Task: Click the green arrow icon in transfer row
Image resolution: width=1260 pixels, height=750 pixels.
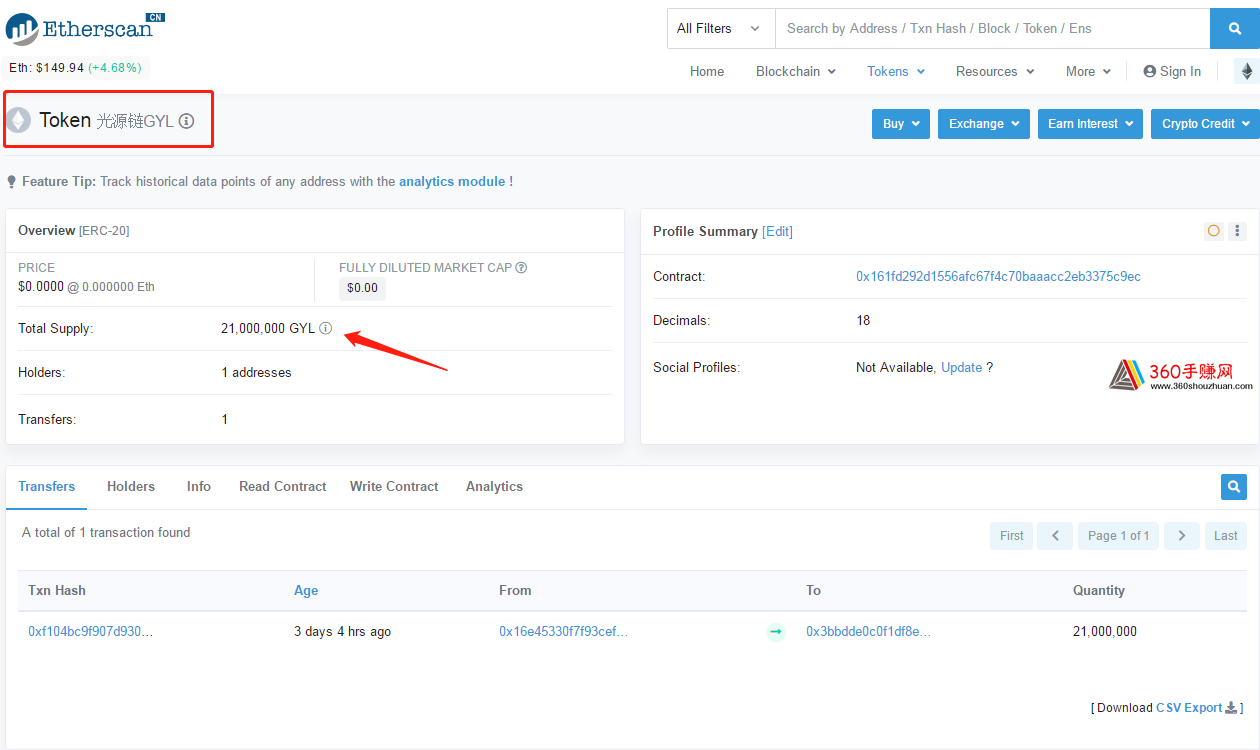Action: coord(776,632)
